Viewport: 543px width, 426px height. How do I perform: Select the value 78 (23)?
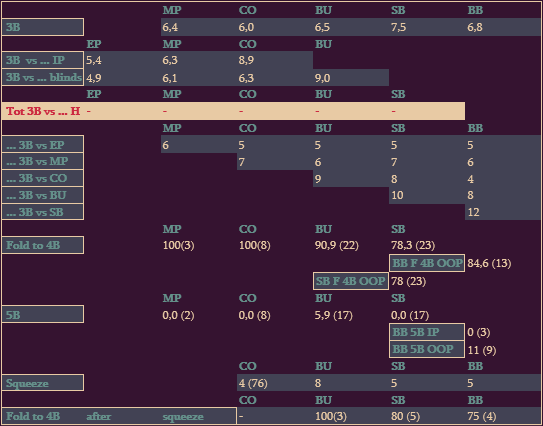coord(408,281)
